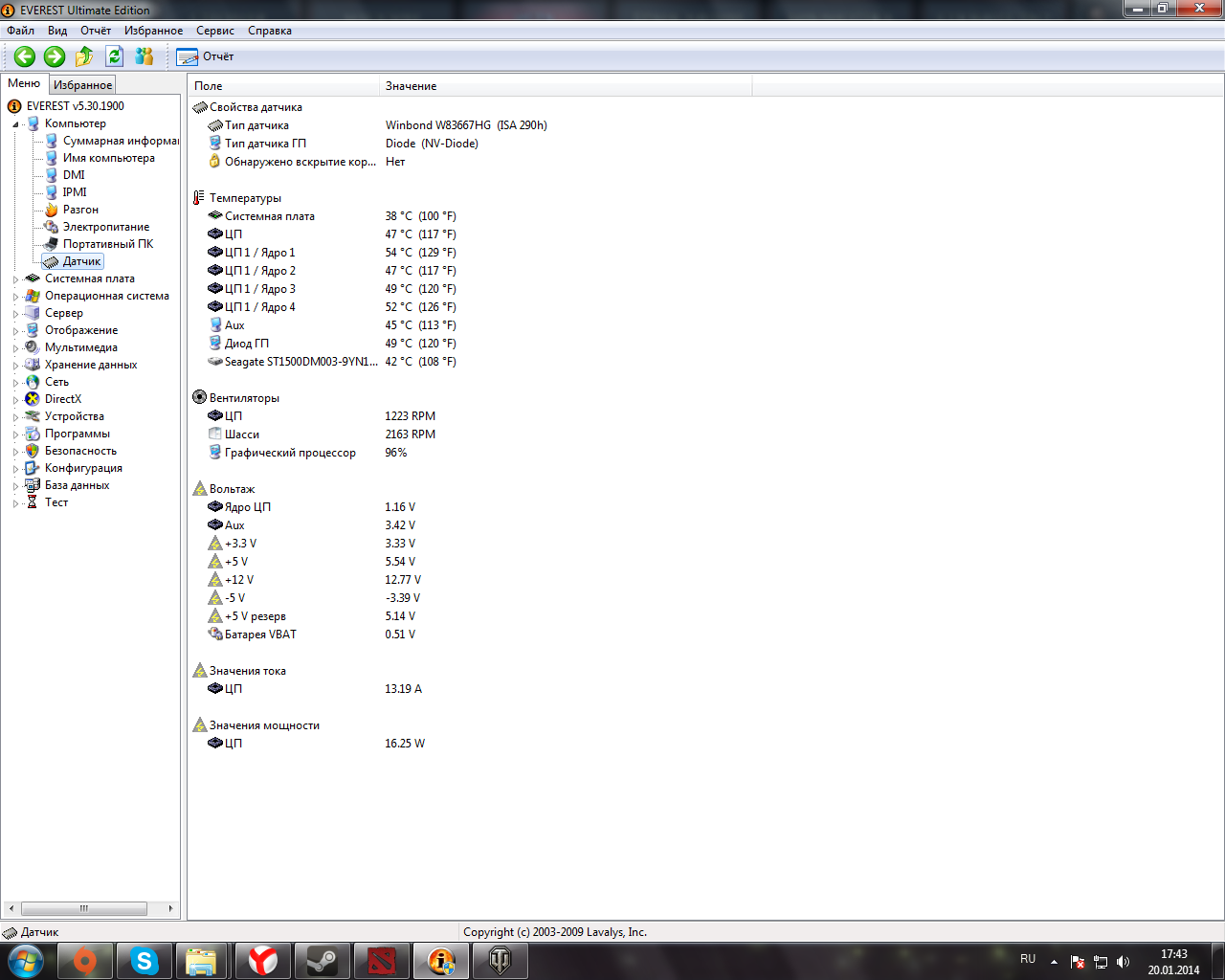The height and width of the screenshot is (980, 1225).
Task: Click the База данных icon in tree
Action: (x=33, y=485)
